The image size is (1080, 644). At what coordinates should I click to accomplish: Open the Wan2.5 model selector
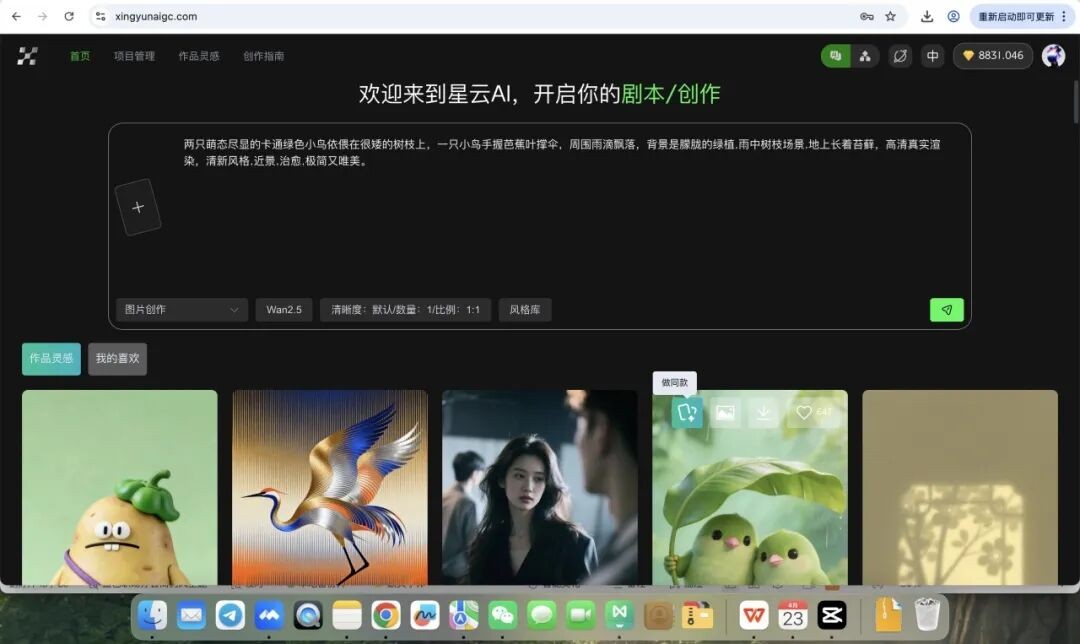(x=284, y=310)
